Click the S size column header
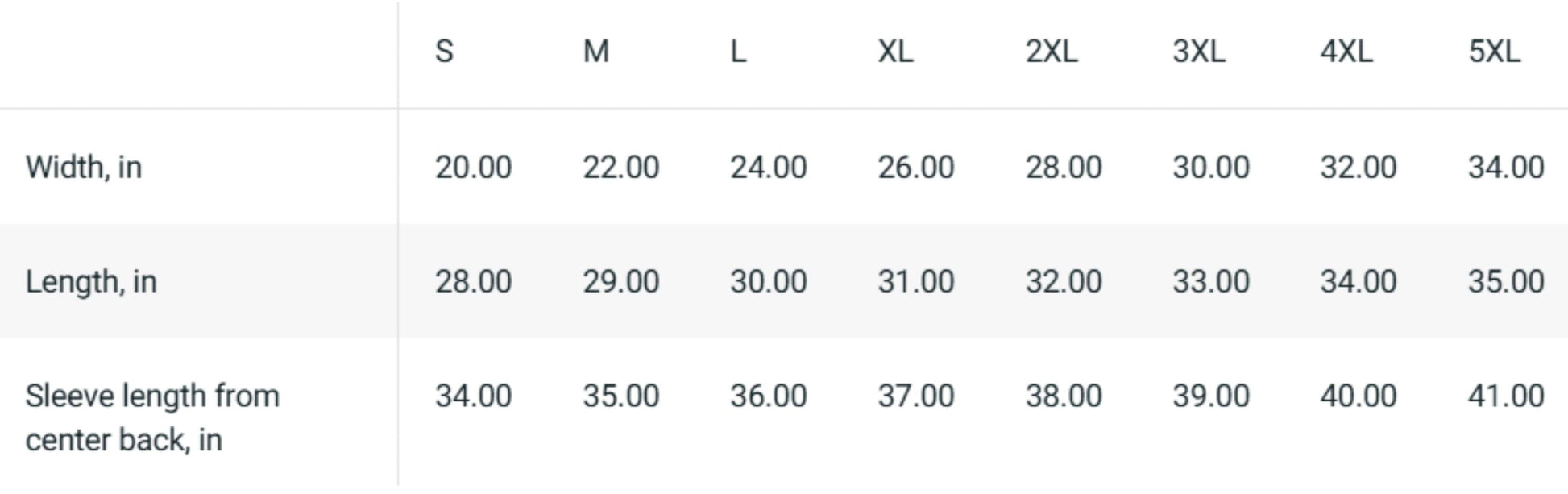The height and width of the screenshot is (494, 1568). pos(445,52)
